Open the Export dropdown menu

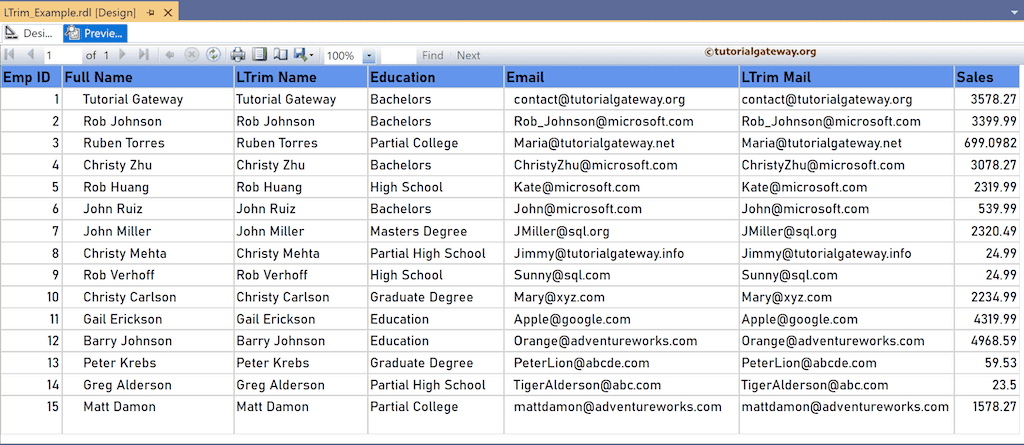[x=304, y=55]
